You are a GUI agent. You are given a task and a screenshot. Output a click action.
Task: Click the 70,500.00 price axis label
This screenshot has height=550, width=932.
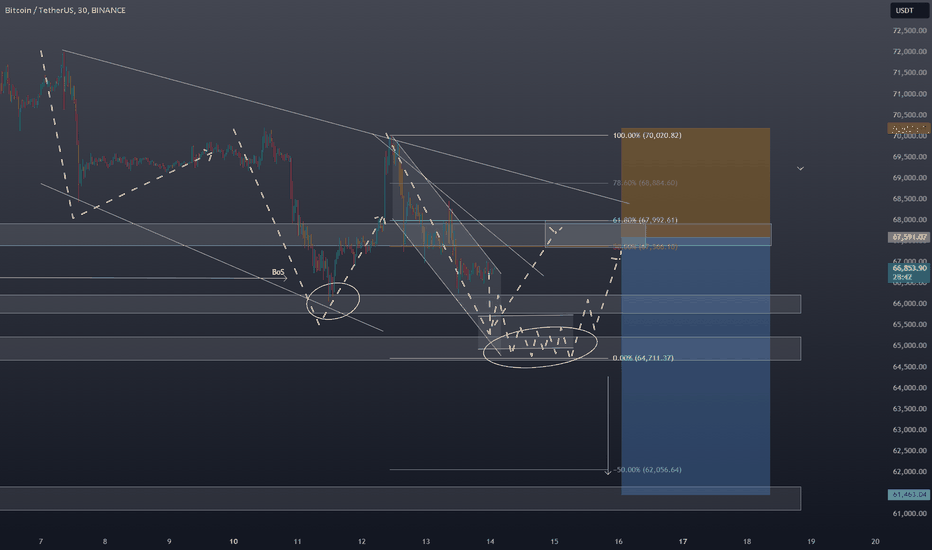tap(909, 115)
